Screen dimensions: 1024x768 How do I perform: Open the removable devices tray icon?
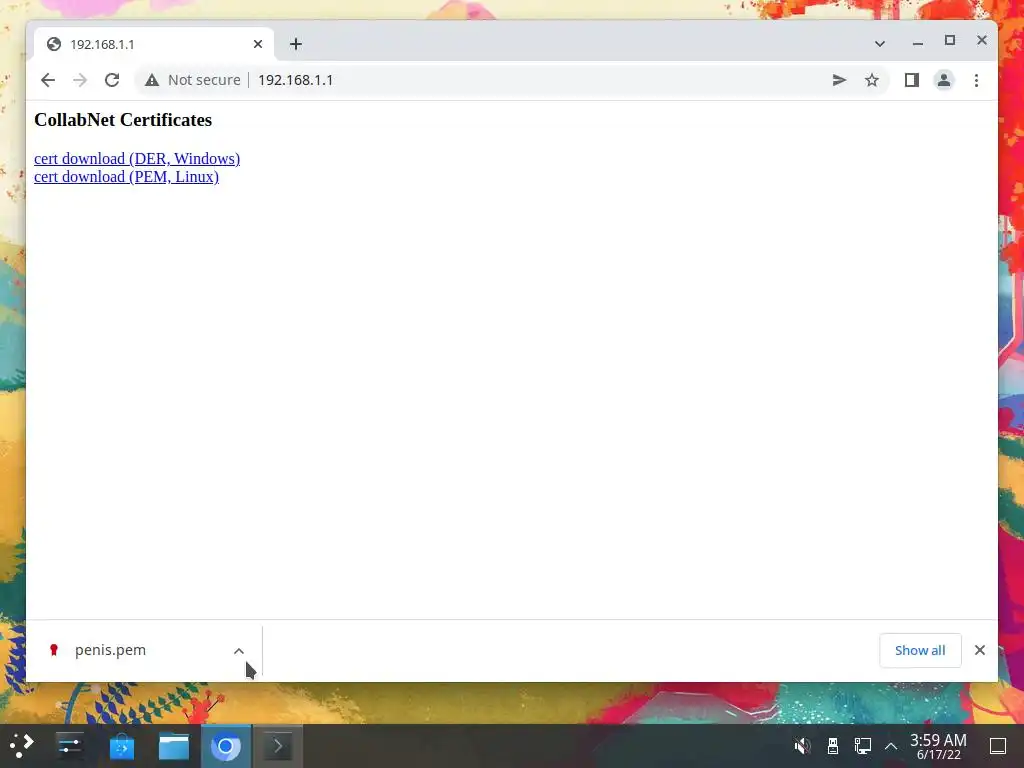click(833, 746)
